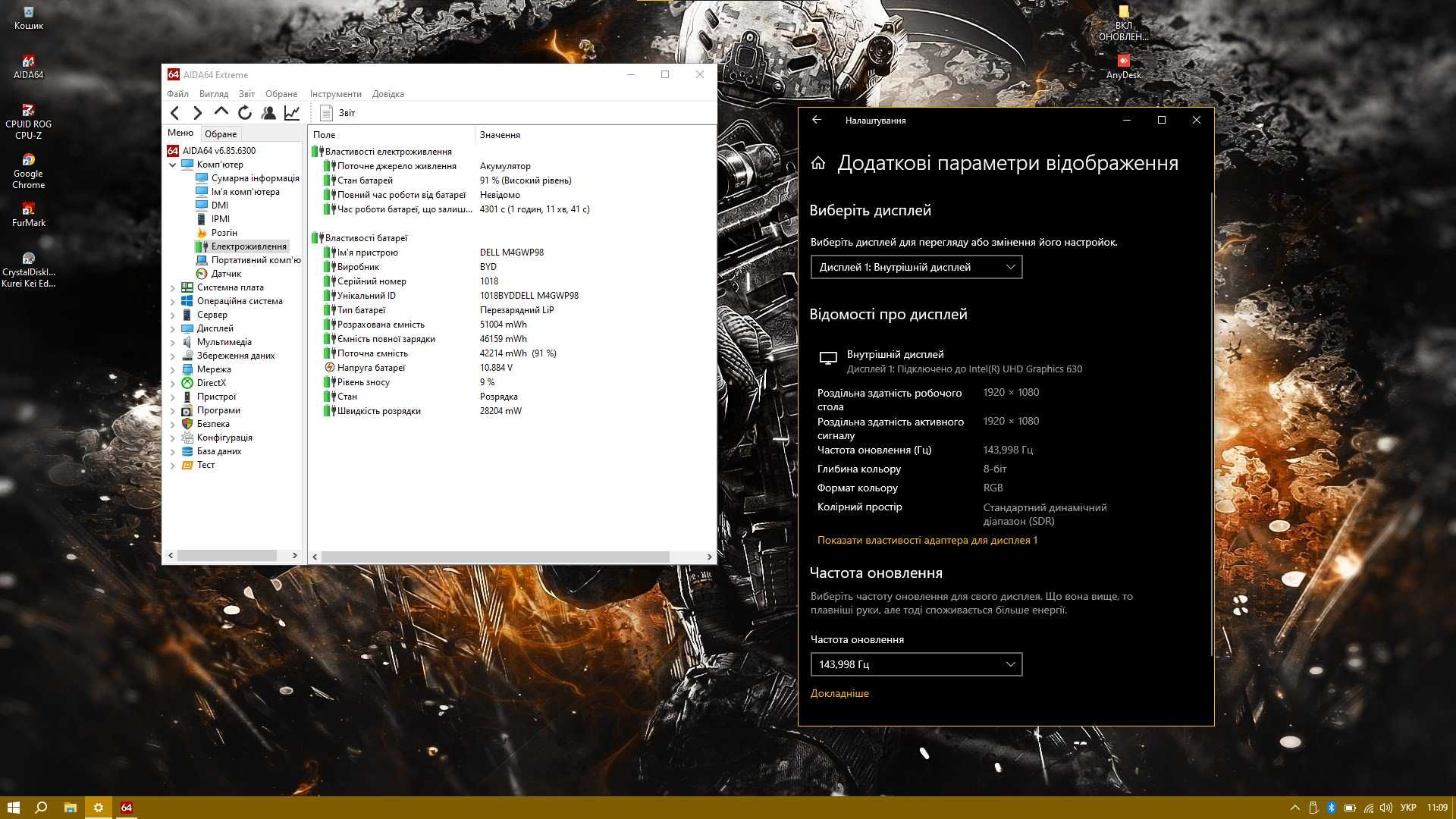Open the FurMark desktop icon
This screenshot has width=1456, height=819.
coord(28,215)
